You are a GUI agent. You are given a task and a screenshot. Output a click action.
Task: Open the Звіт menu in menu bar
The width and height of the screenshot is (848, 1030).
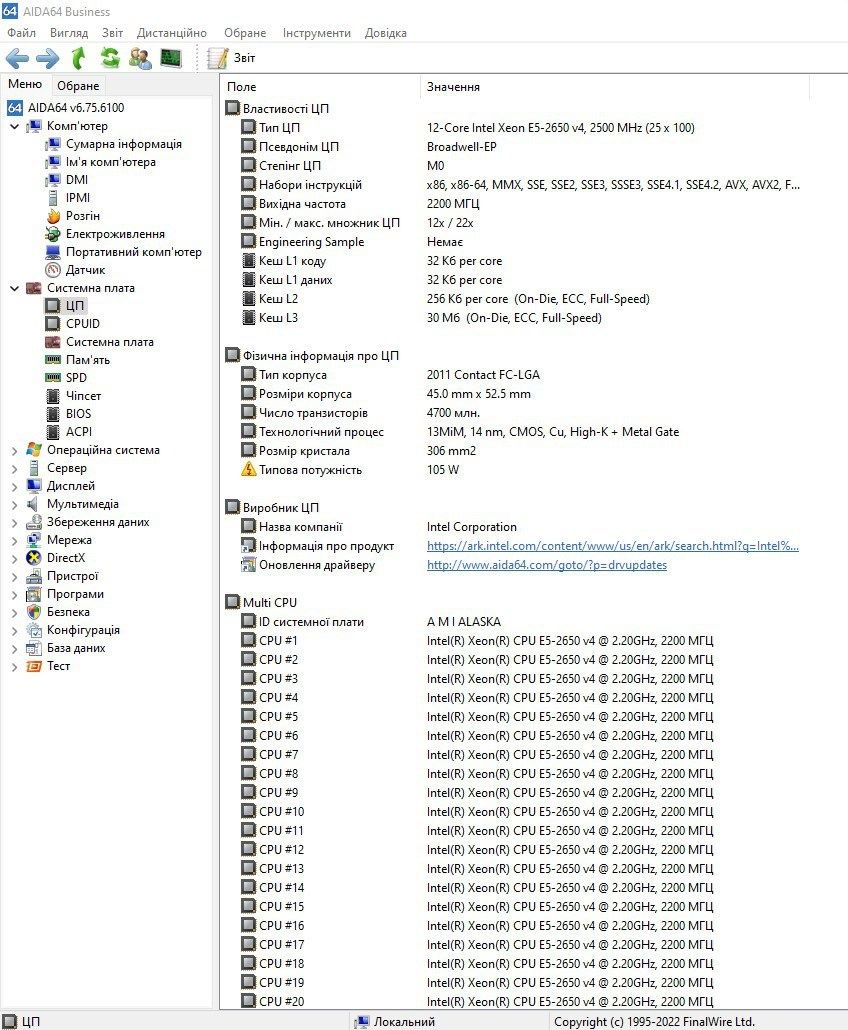(112, 33)
